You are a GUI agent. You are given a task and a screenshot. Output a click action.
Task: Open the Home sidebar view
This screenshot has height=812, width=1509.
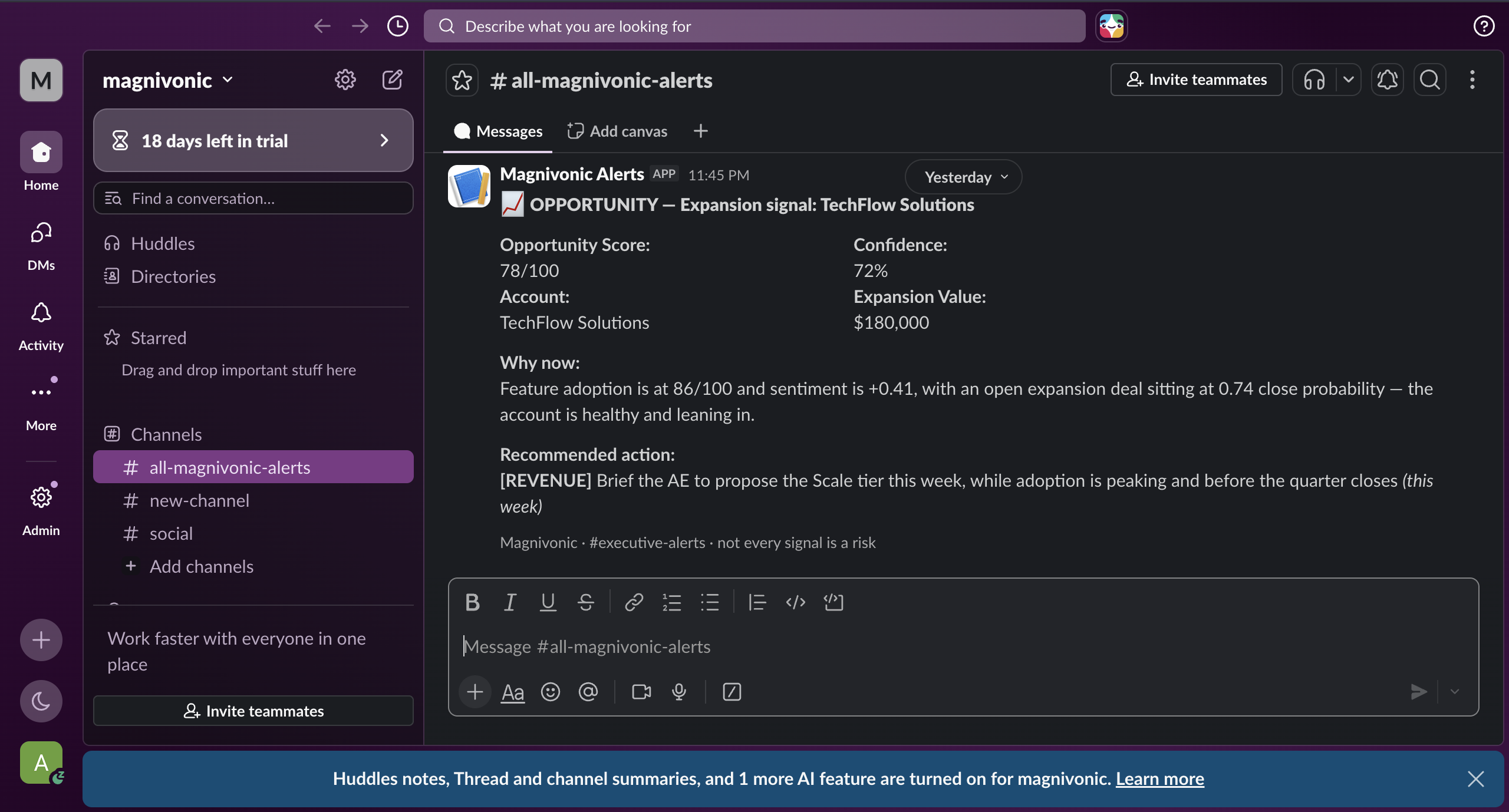[x=41, y=161]
